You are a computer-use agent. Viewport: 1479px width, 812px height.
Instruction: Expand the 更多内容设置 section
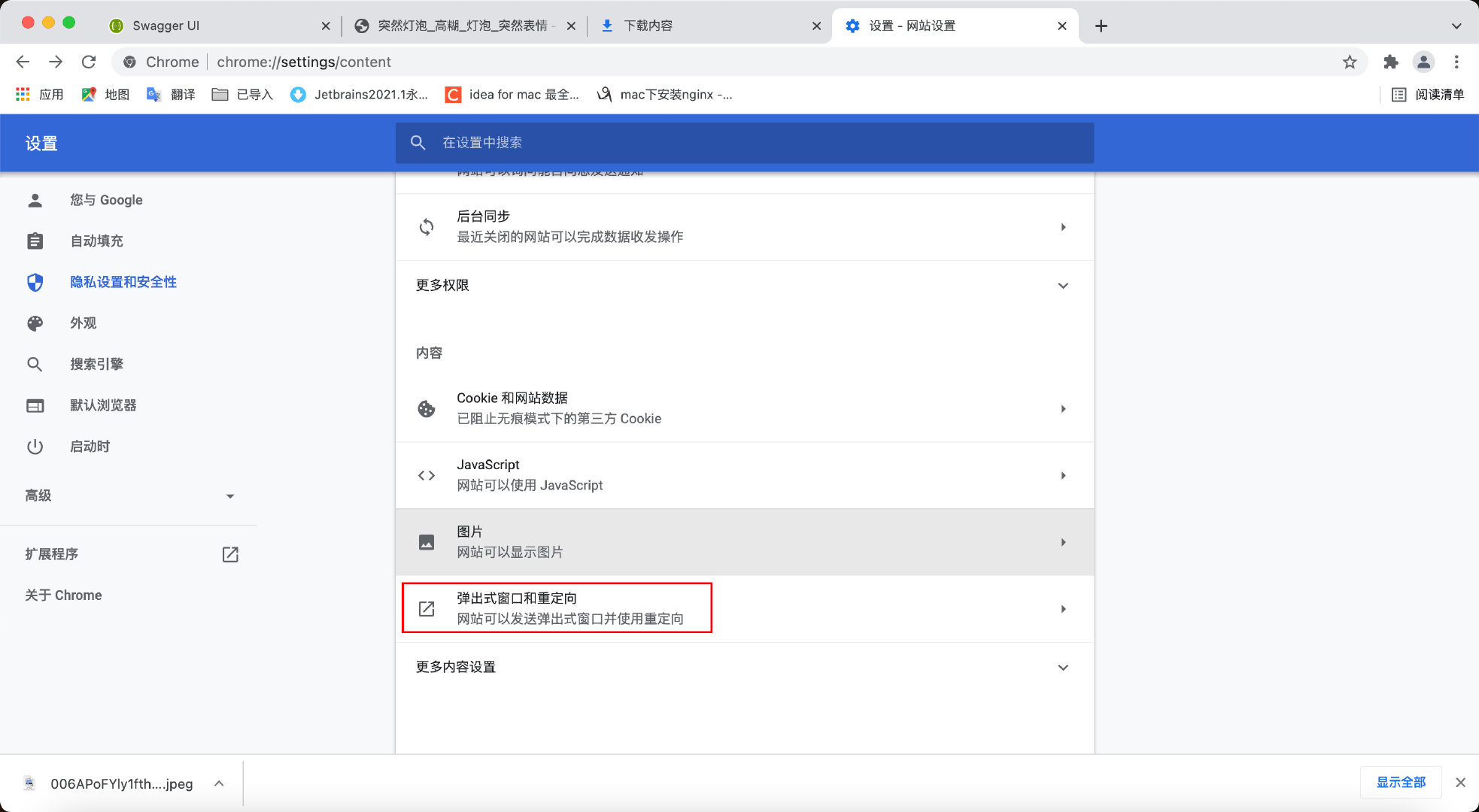pos(1062,668)
